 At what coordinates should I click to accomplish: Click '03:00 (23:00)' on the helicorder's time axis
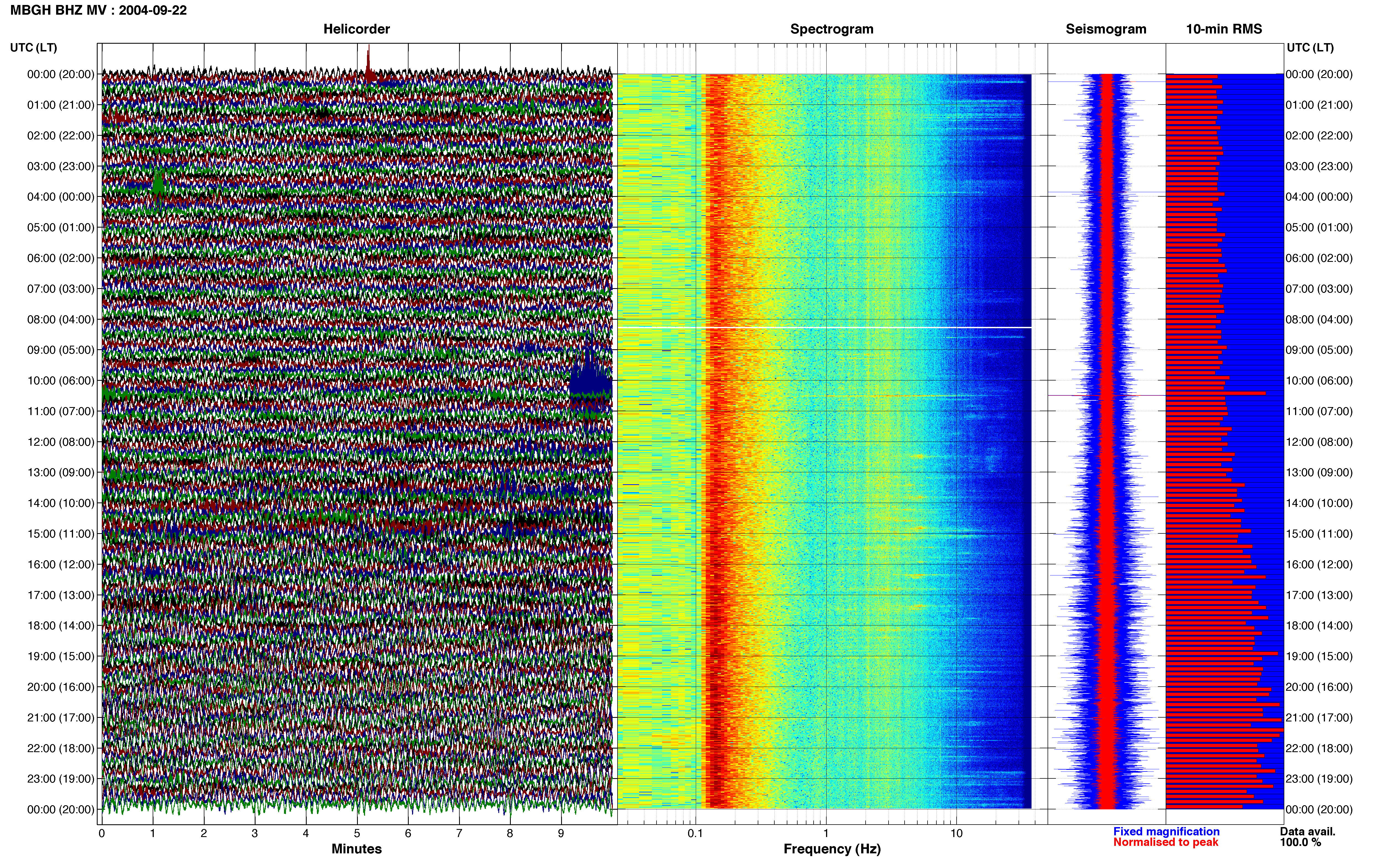tap(61, 166)
